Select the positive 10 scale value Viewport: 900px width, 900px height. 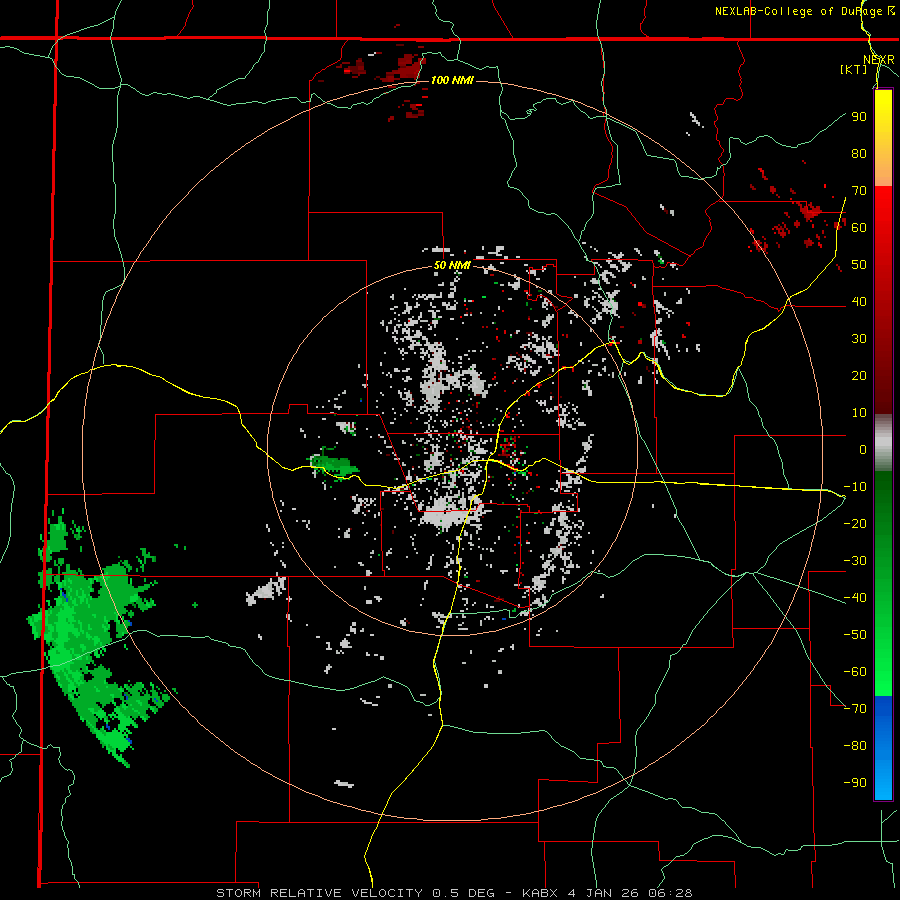(859, 413)
